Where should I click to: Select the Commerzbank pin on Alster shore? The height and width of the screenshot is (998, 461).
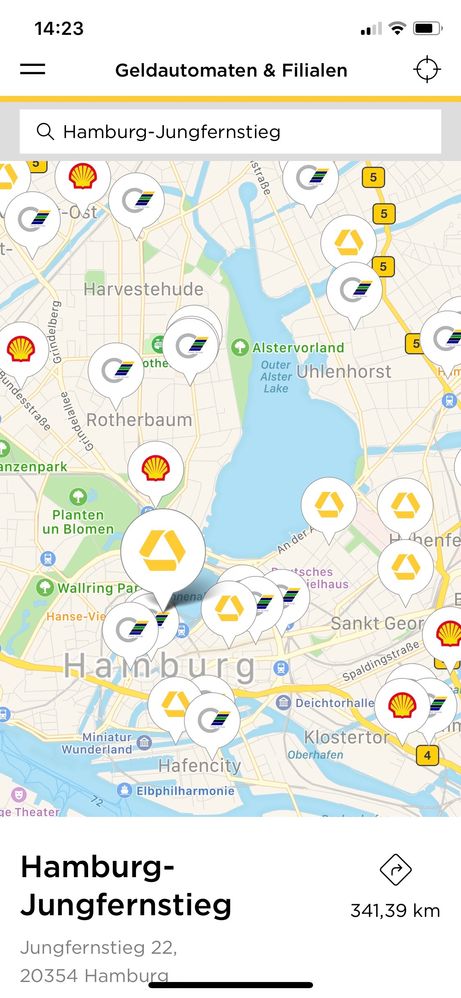tap(329, 505)
